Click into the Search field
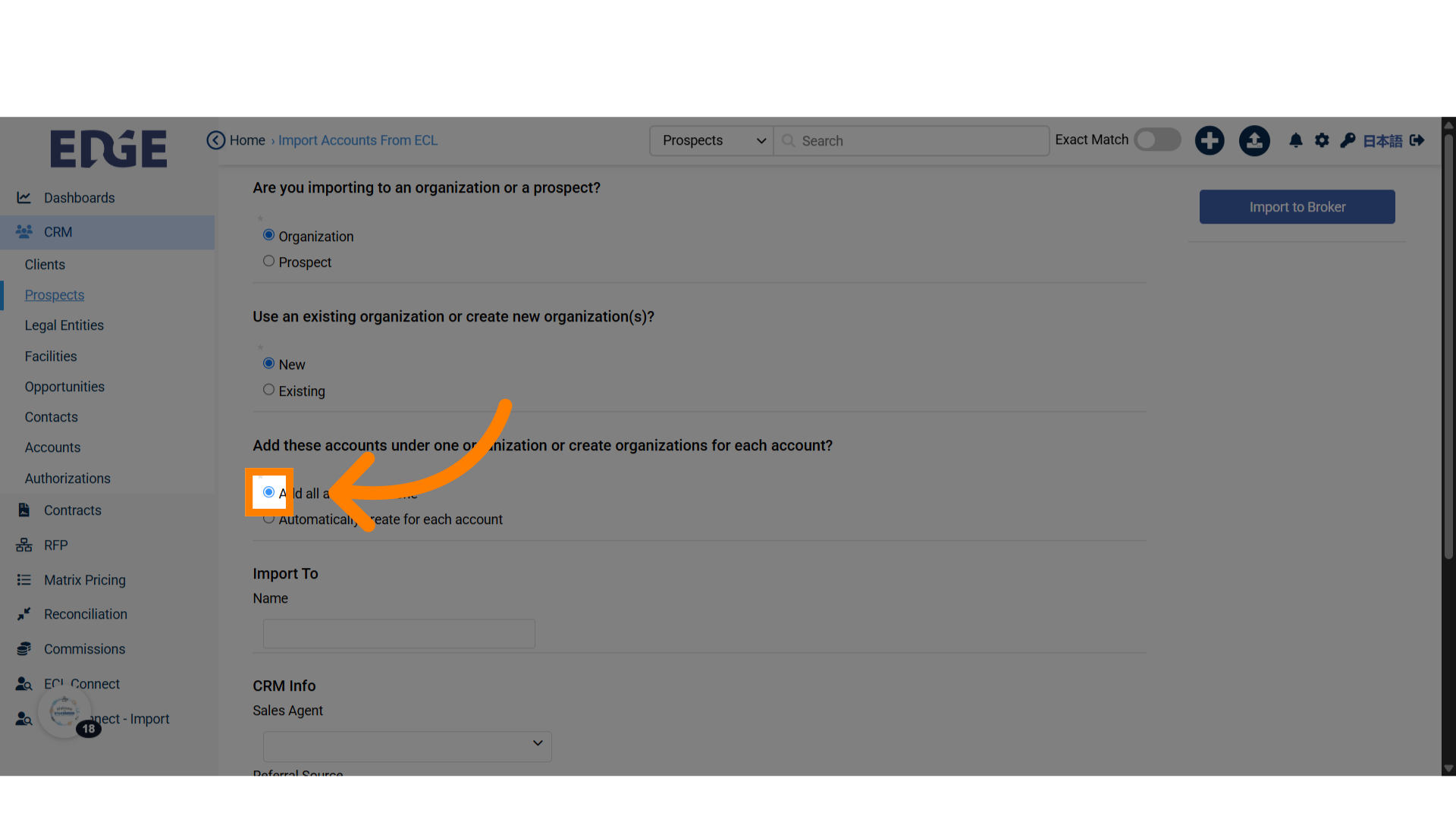This screenshot has height=819, width=1456. (x=912, y=141)
